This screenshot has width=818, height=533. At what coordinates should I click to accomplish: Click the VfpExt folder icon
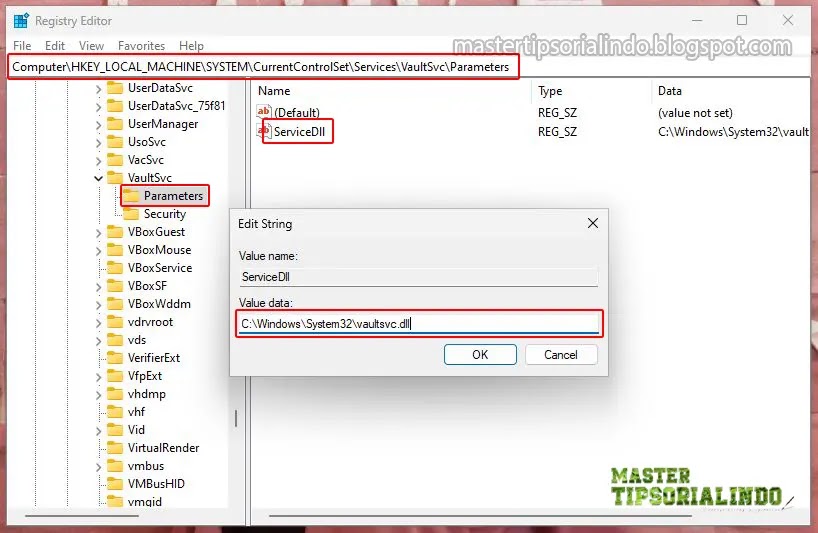[115, 375]
